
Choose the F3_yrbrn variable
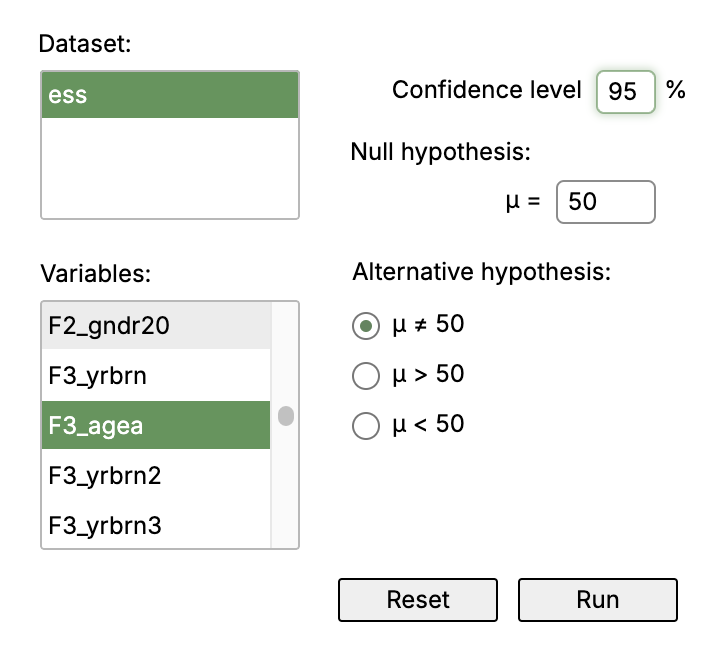(x=156, y=375)
